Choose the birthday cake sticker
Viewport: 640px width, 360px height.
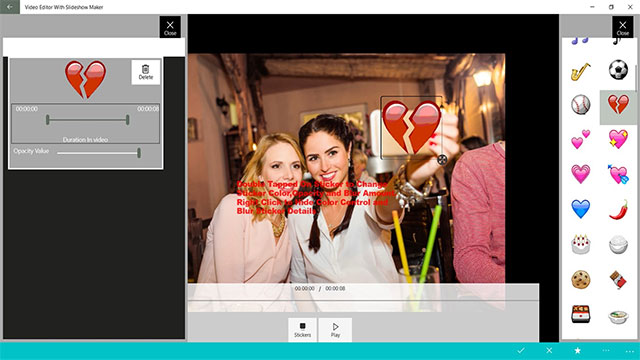tap(580, 244)
